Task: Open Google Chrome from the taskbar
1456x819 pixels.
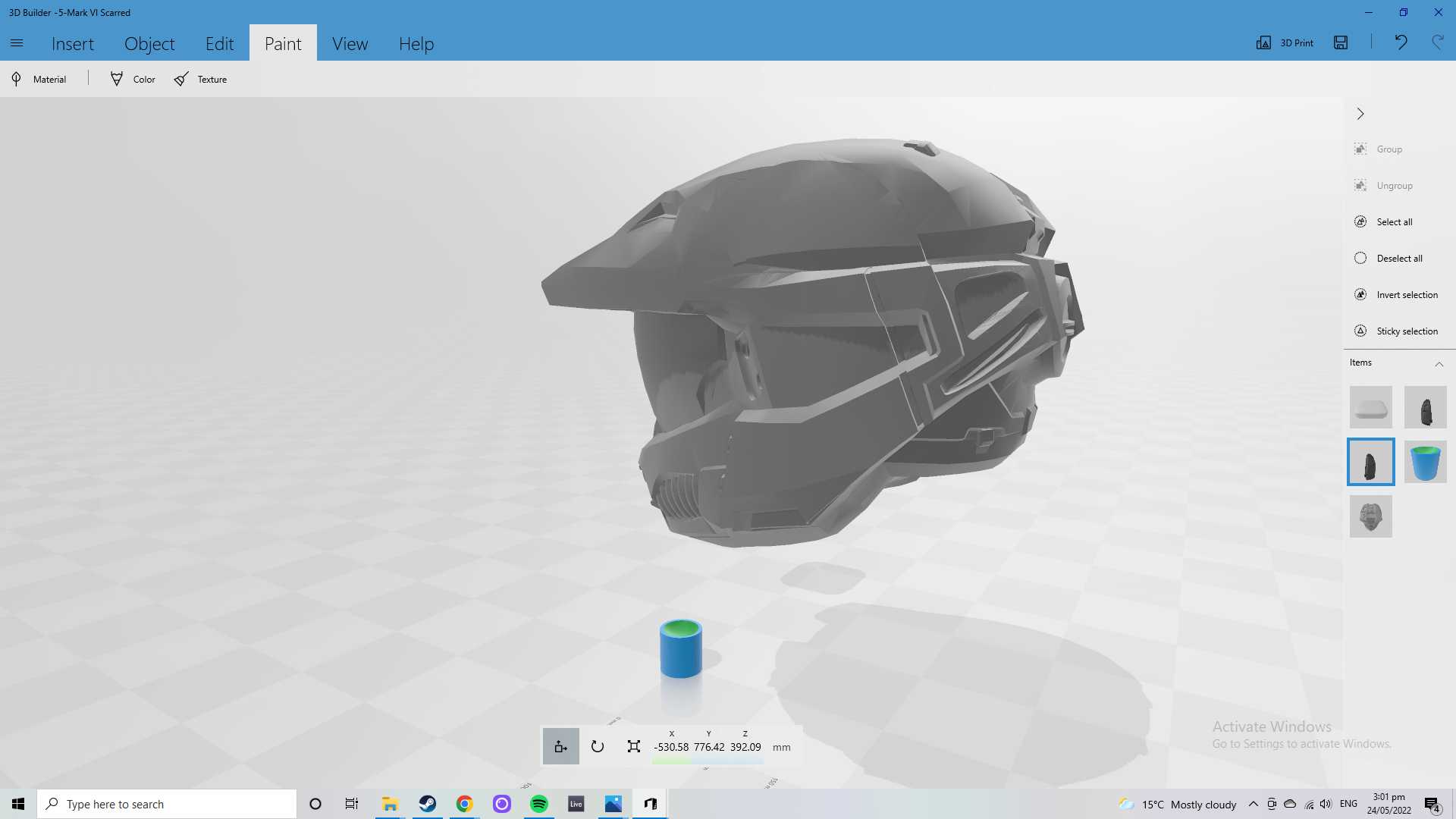Action: coord(465,804)
